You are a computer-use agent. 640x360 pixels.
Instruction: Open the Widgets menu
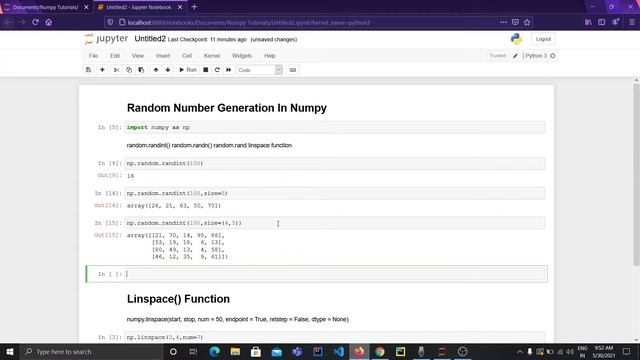point(242,56)
